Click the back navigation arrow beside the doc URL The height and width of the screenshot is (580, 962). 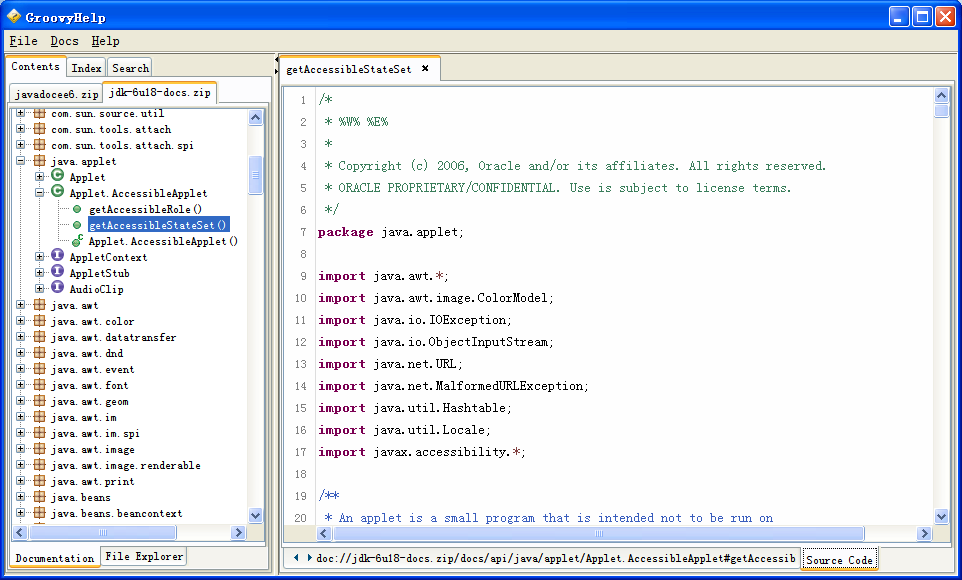[296, 558]
